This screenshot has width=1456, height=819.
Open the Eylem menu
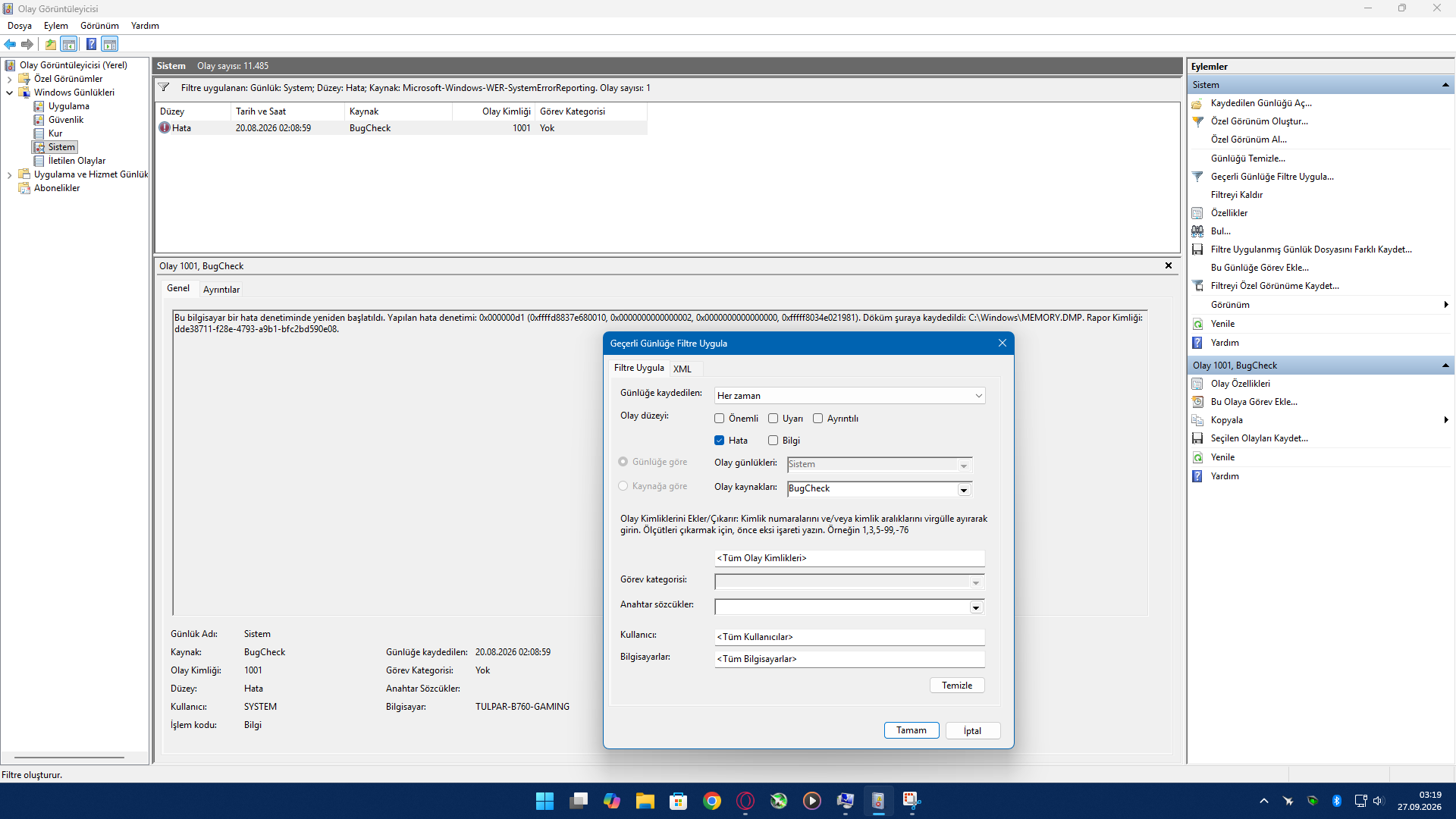click(55, 26)
